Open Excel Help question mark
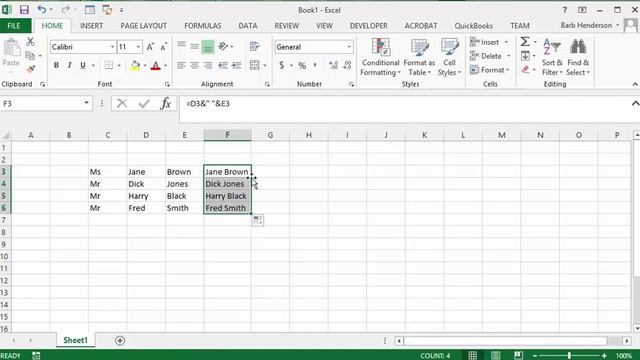Image resolution: width=640 pixels, height=360 pixels. [x=564, y=10]
